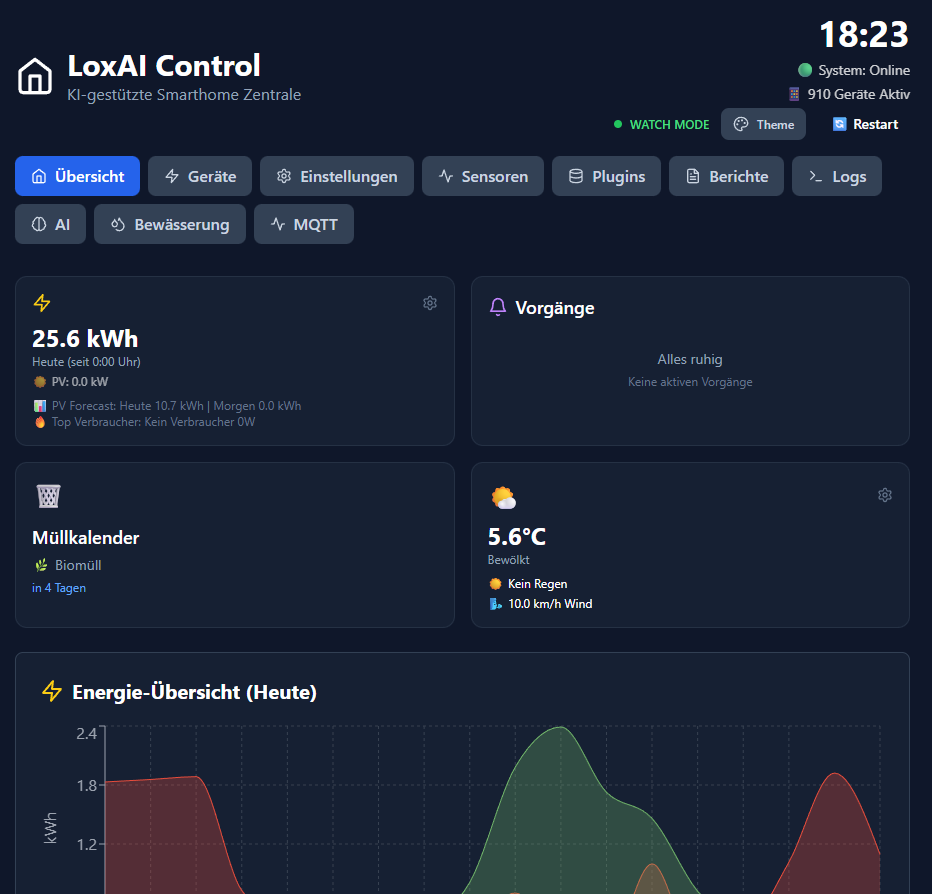Click the cloudy sun weather icon
The width and height of the screenshot is (932, 894).
coord(503,498)
